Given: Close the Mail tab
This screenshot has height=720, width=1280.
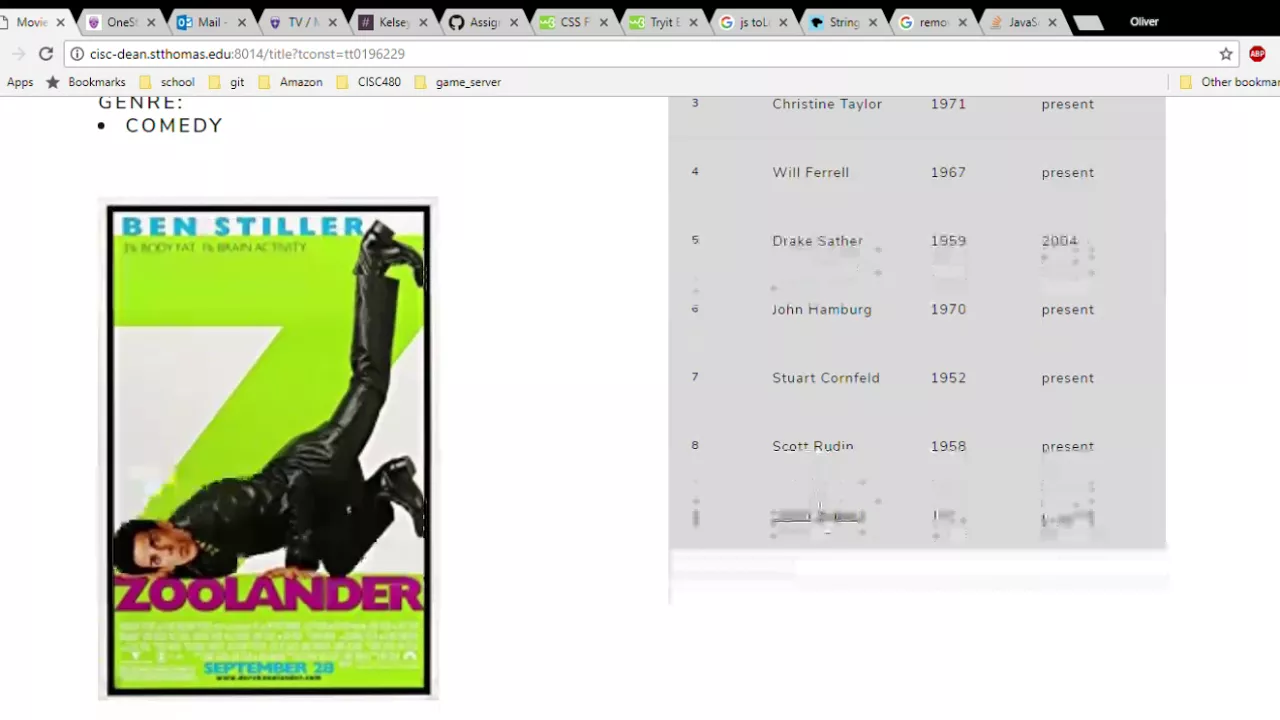Looking at the screenshot, I should 241,22.
